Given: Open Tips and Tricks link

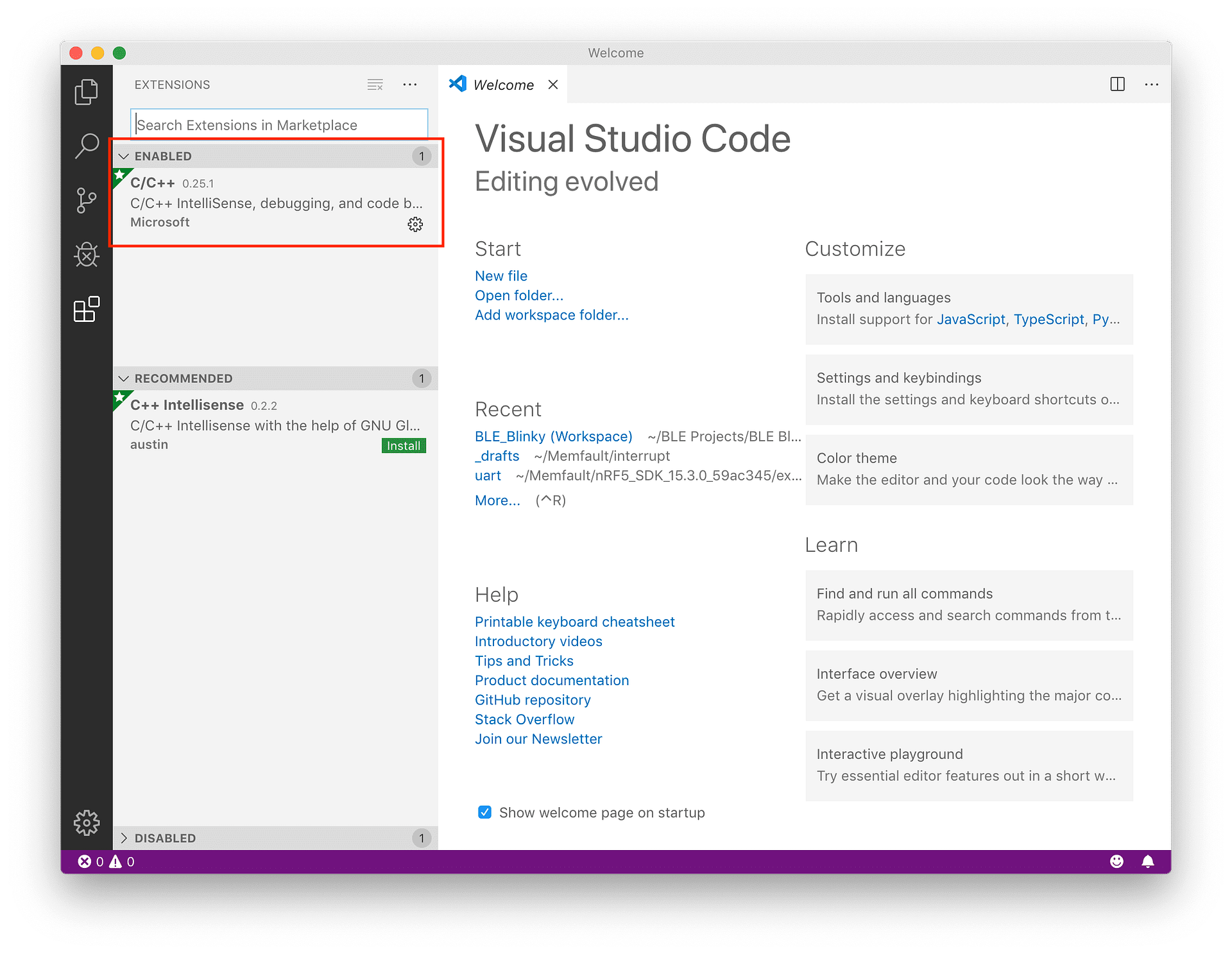Looking at the screenshot, I should pyautogui.click(x=524, y=661).
